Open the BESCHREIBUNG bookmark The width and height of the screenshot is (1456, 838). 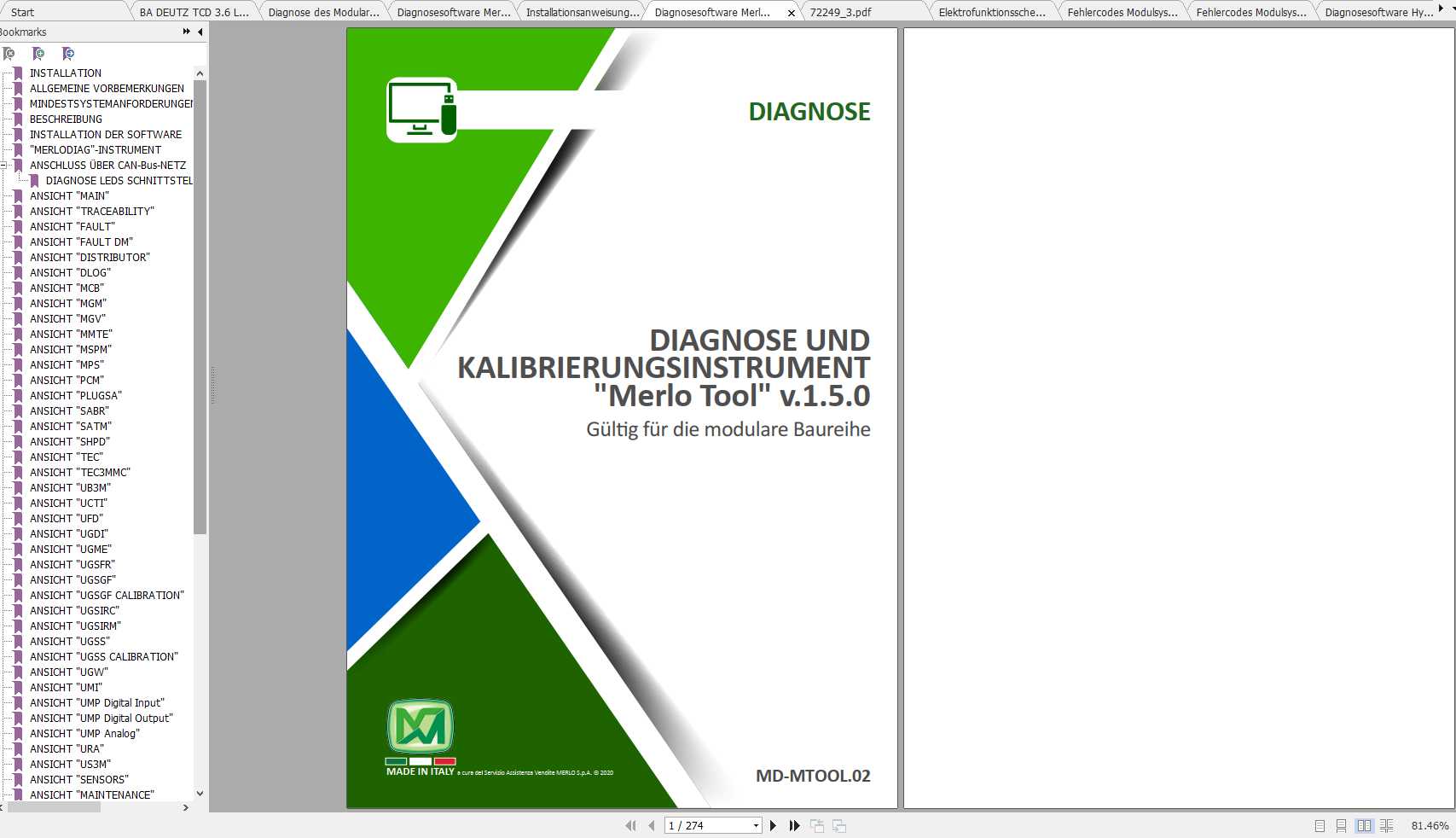(66, 119)
